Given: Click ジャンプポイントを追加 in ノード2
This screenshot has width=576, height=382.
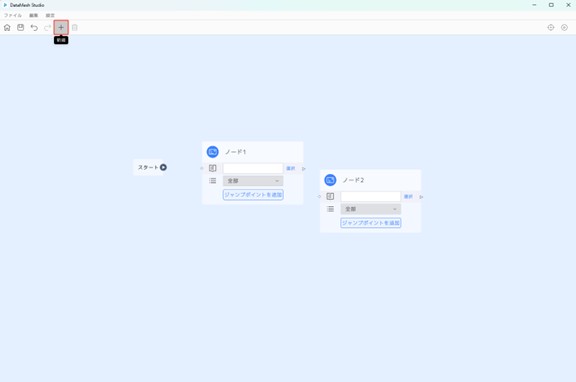Looking at the screenshot, I should [x=371, y=223].
